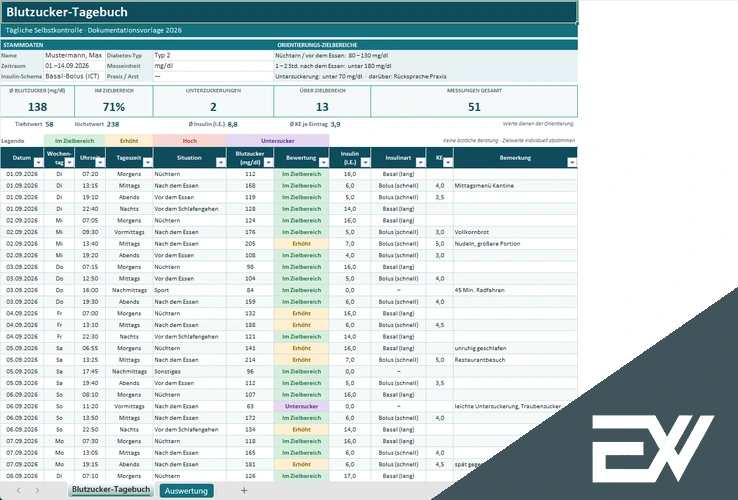Image resolution: width=738 pixels, height=500 pixels.
Task: Select the Blutzucker-Tagebuch sheet tab
Action: (111, 490)
